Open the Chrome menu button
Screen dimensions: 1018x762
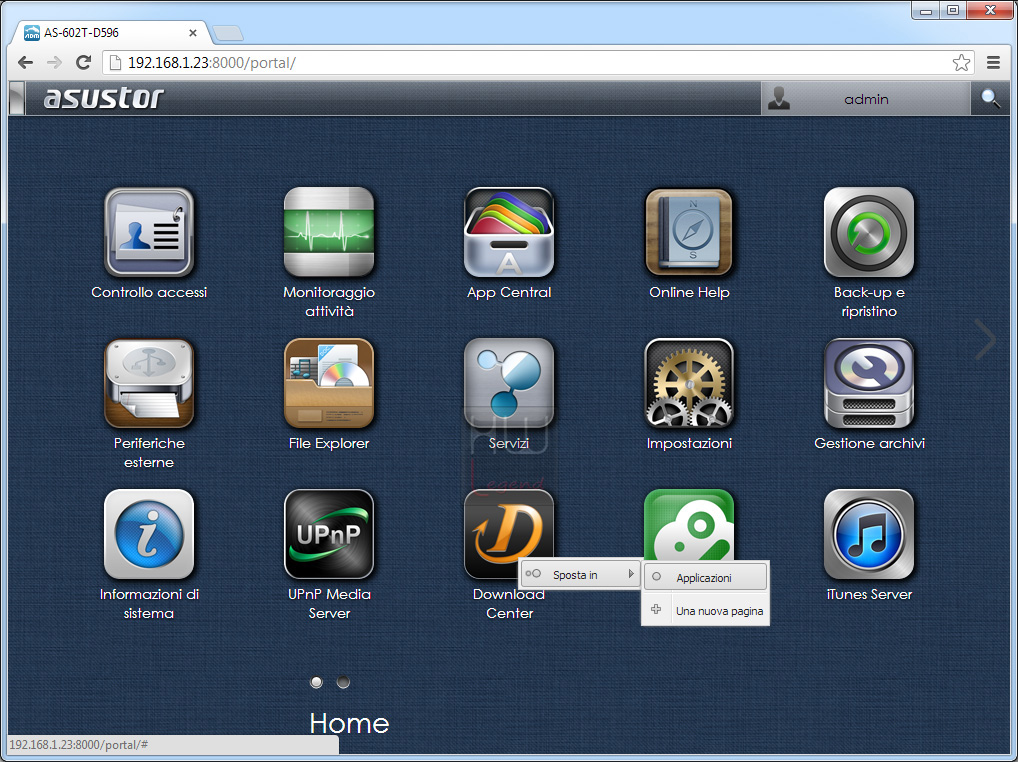click(x=993, y=62)
